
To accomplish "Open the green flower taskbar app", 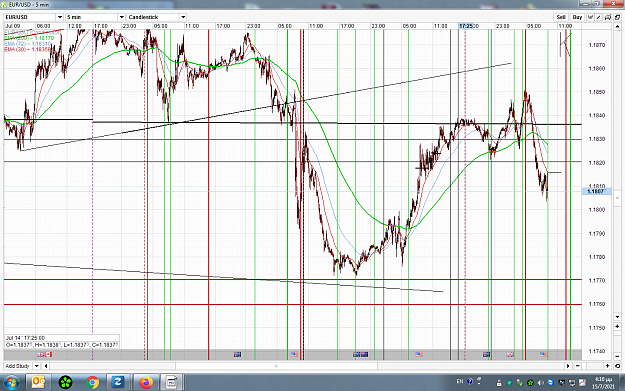I will click(65, 383).
